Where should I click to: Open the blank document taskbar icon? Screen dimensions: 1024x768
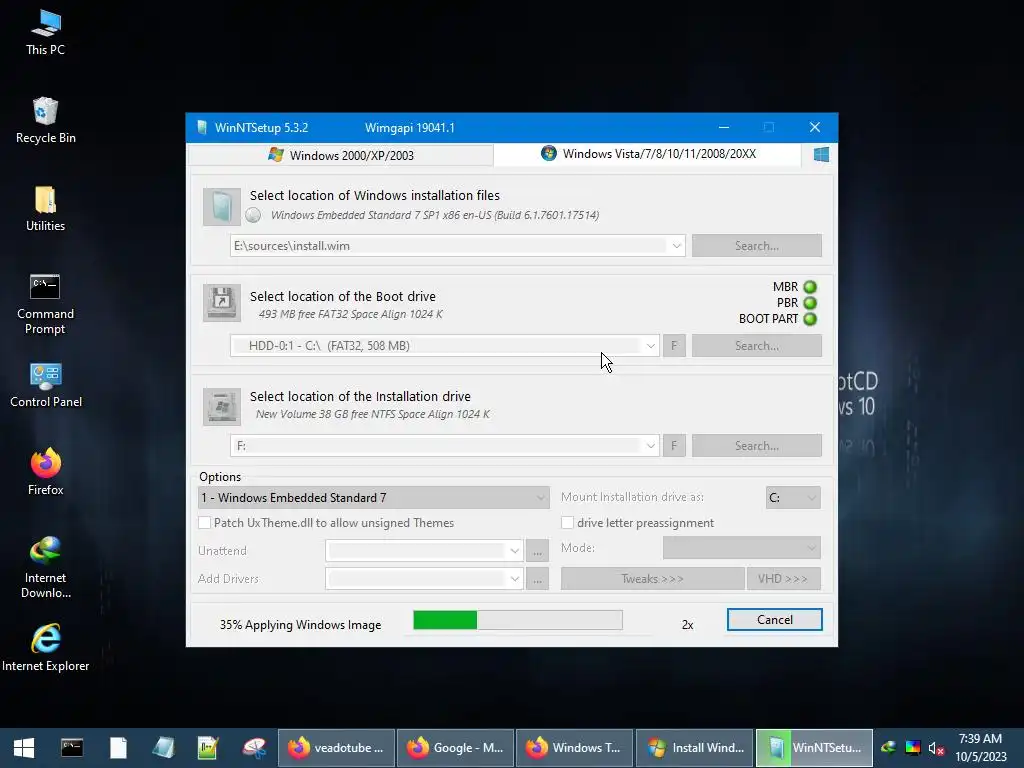[x=118, y=748]
